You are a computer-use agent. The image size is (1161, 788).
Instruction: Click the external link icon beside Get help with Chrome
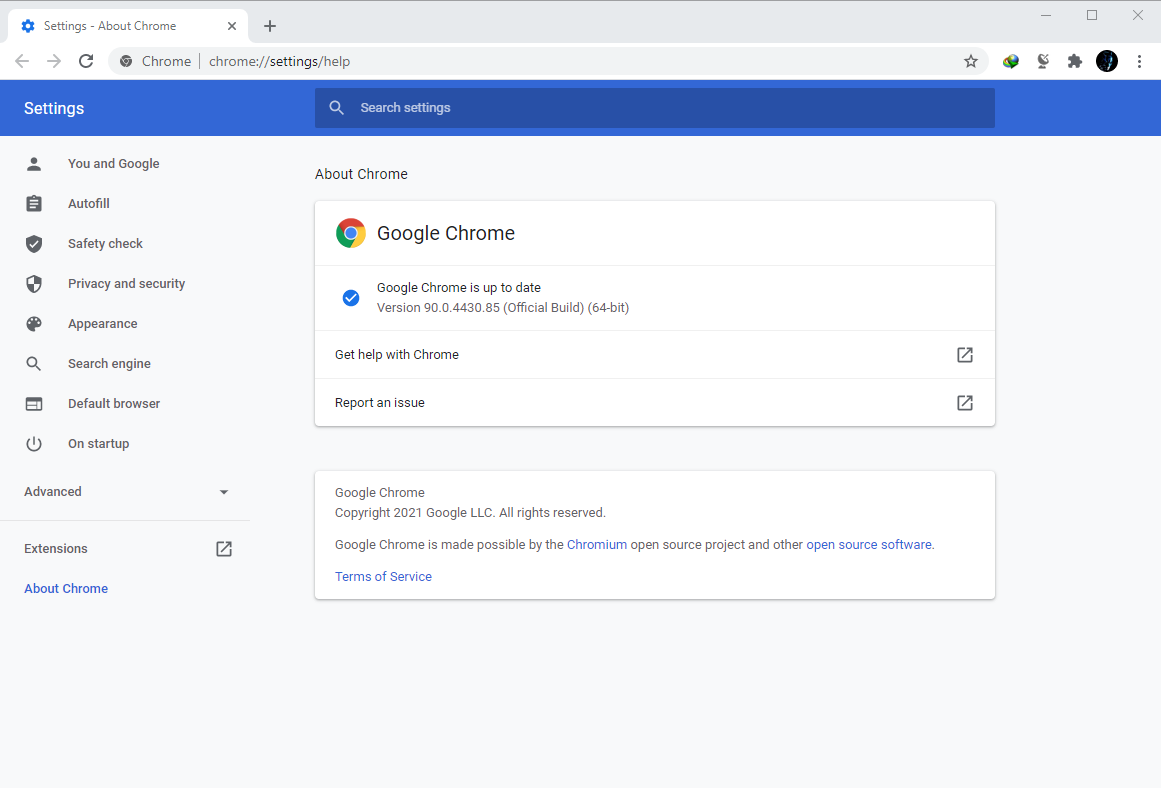click(x=965, y=355)
